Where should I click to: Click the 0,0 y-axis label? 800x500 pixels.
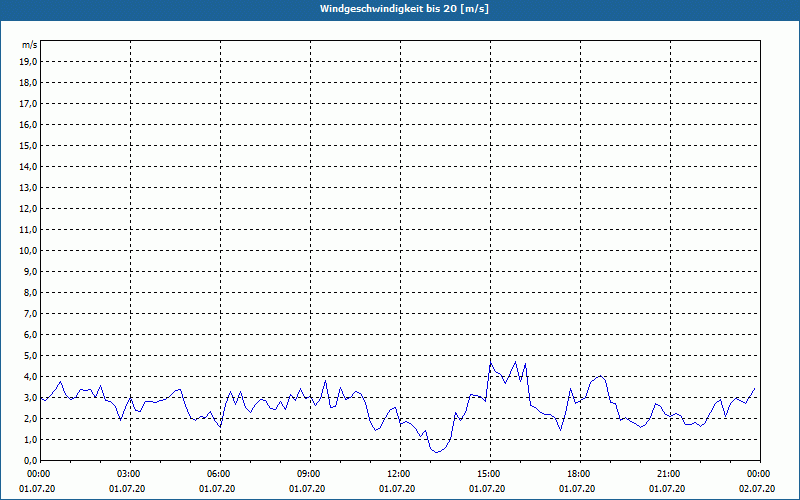pyautogui.click(x=30, y=461)
